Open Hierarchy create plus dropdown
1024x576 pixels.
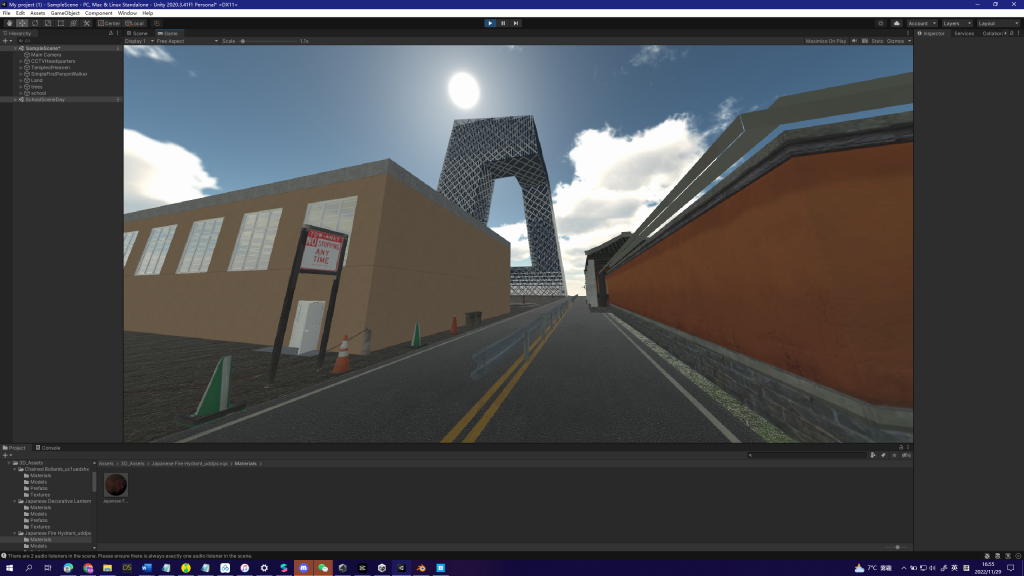pos(7,41)
